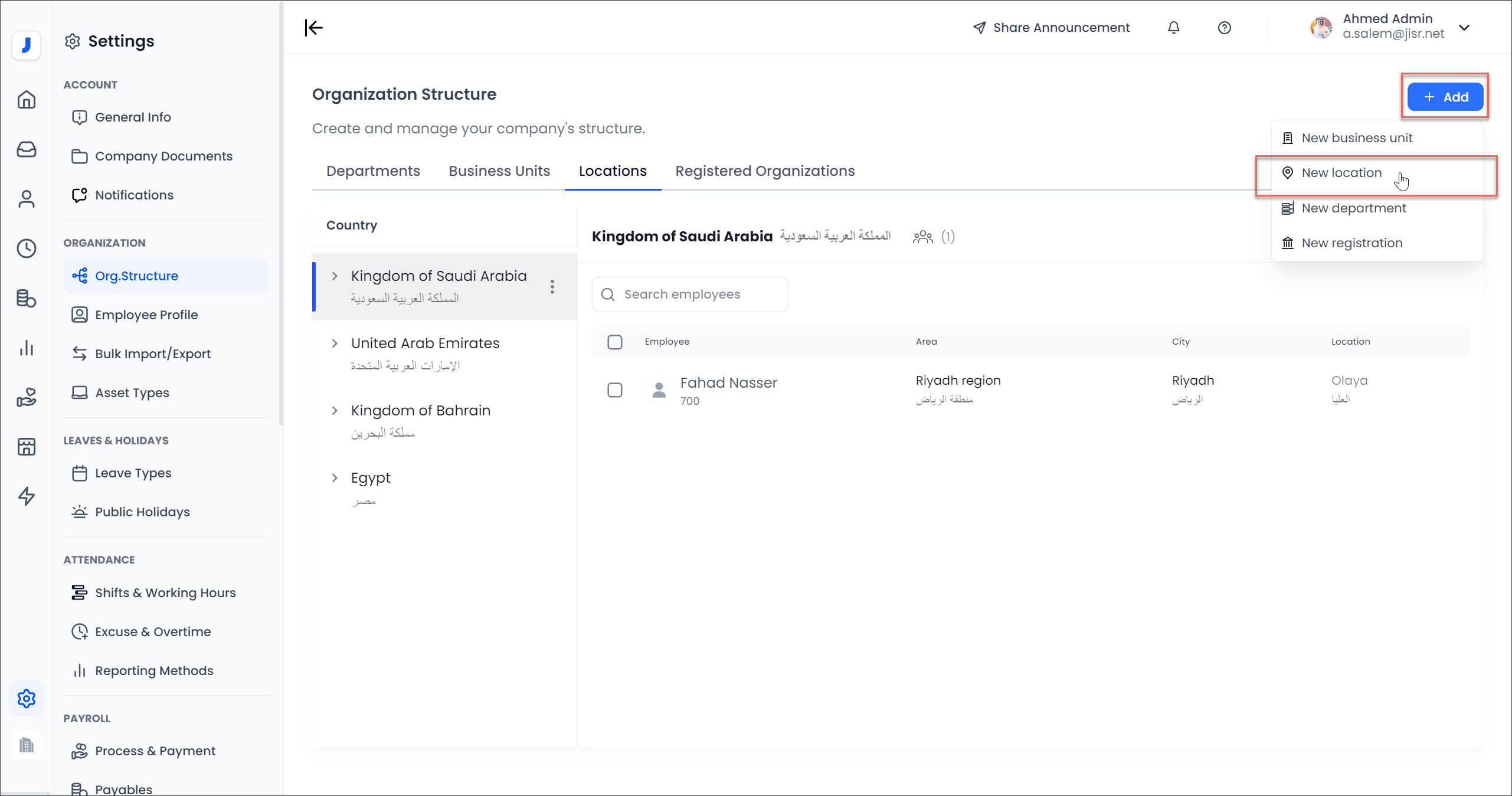The height and width of the screenshot is (796, 1512).
Task: Click Share Announcement link
Action: 1051,28
